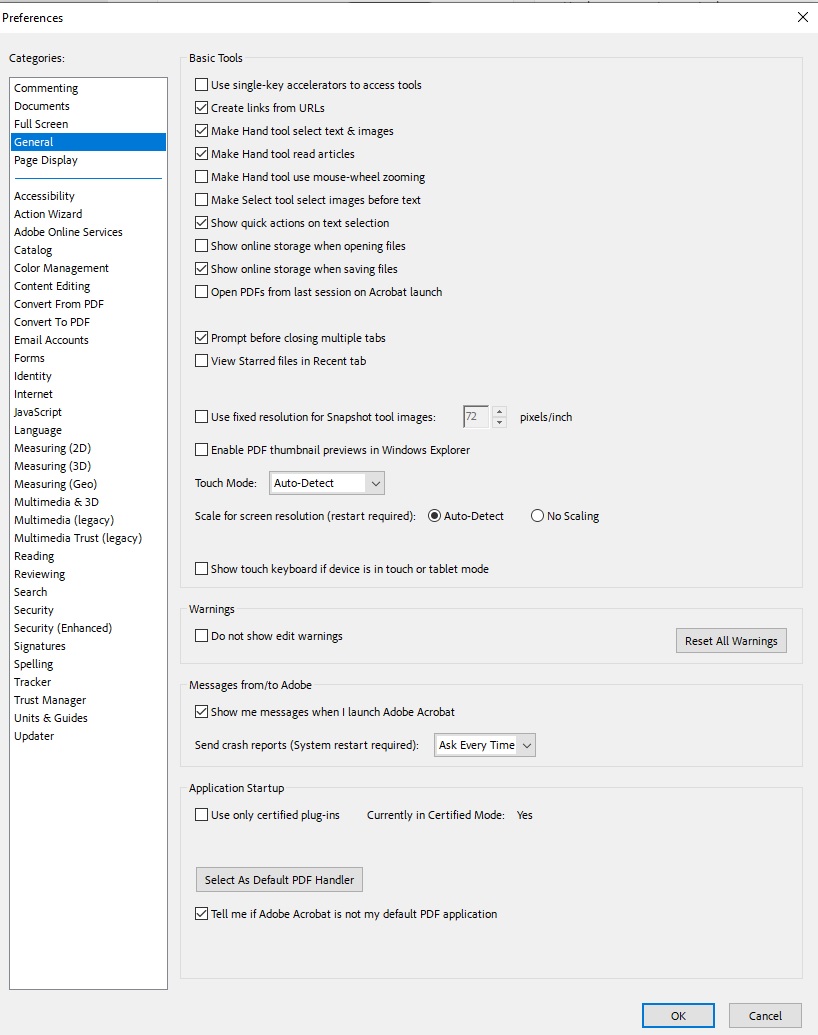The image size is (818, 1035).
Task: Enable PDF thumbnail previews in Windows Explorer
Action: click(x=201, y=450)
